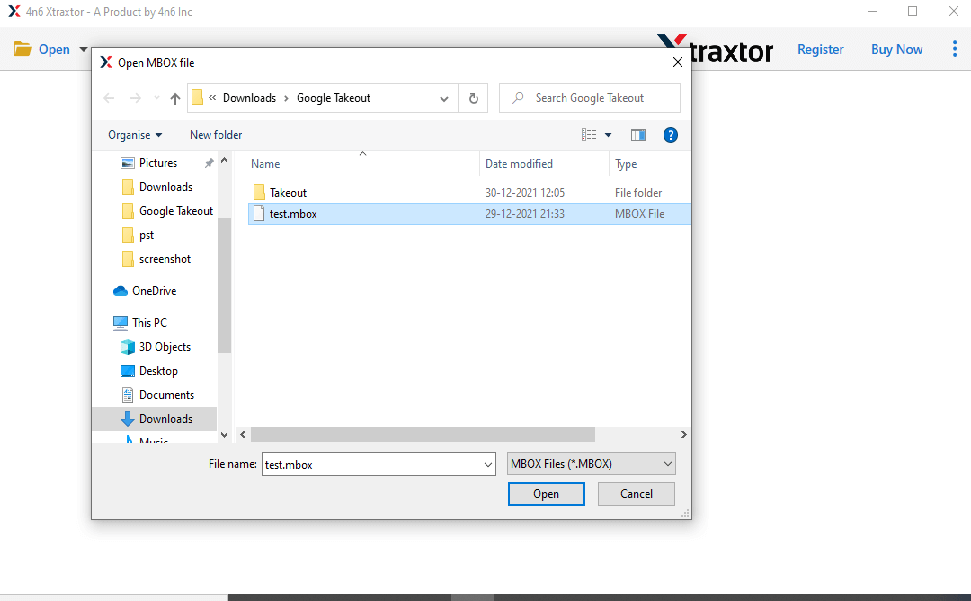Screen dimensions: 971x601
Task: Go back using the back arrow
Action: click(109, 98)
